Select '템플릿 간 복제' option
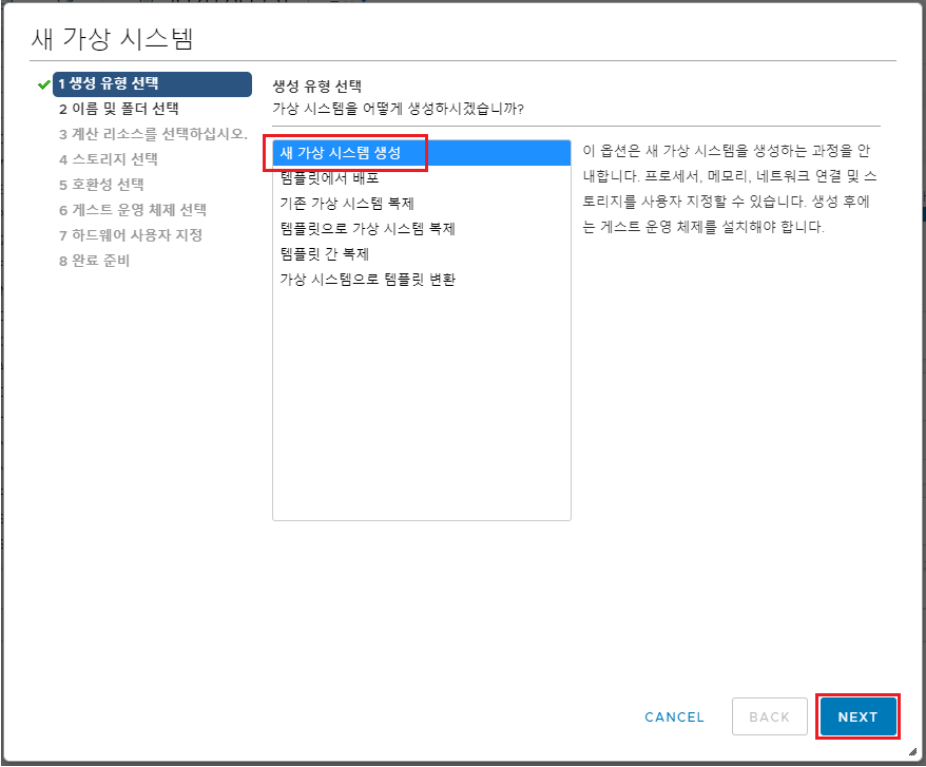Viewport: 926px width, 767px height. pos(422,254)
